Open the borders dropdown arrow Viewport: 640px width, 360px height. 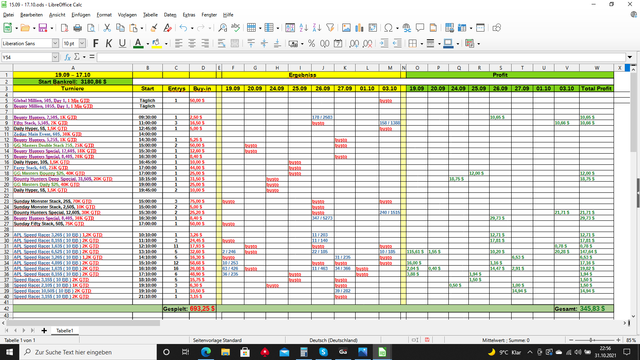point(421,44)
